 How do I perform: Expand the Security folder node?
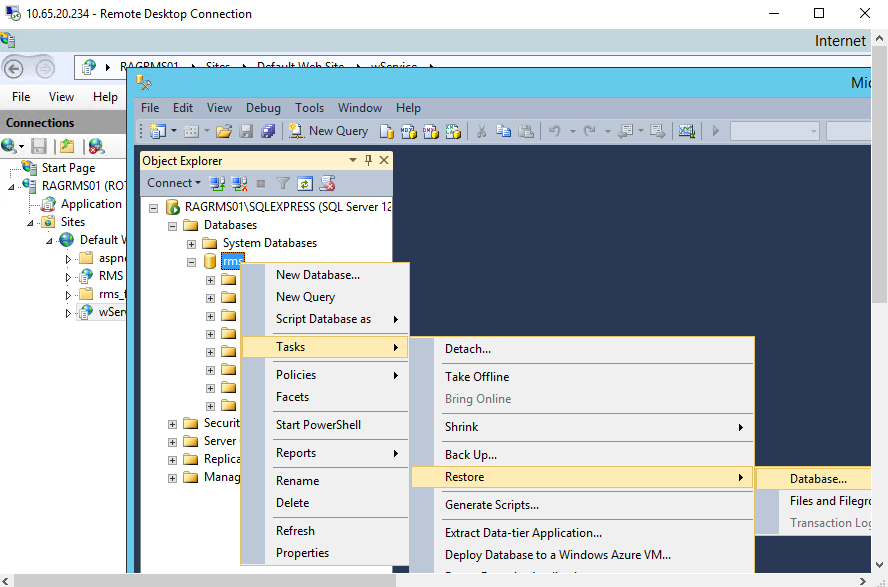pos(172,424)
